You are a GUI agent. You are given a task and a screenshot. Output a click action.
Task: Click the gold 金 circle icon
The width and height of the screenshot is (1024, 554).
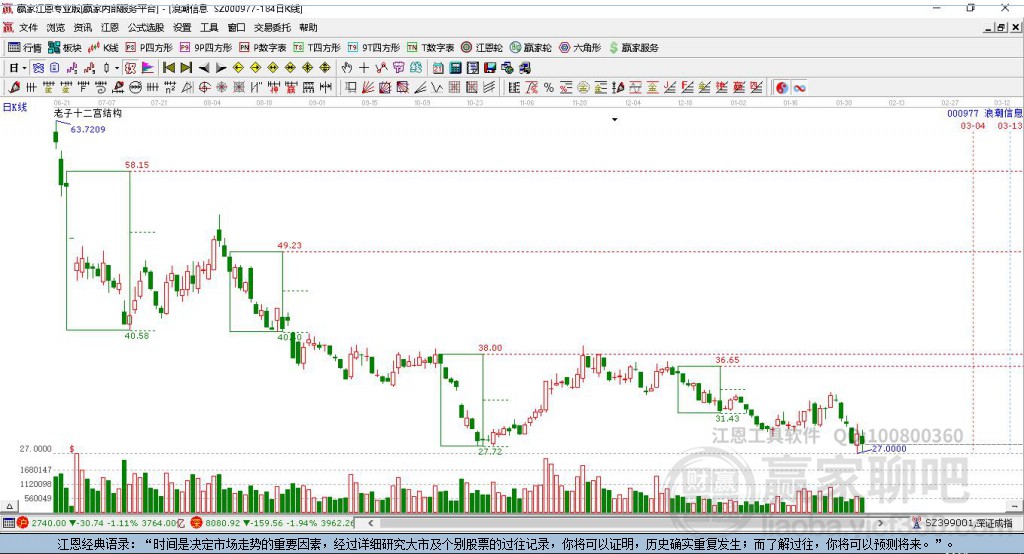click(x=583, y=88)
